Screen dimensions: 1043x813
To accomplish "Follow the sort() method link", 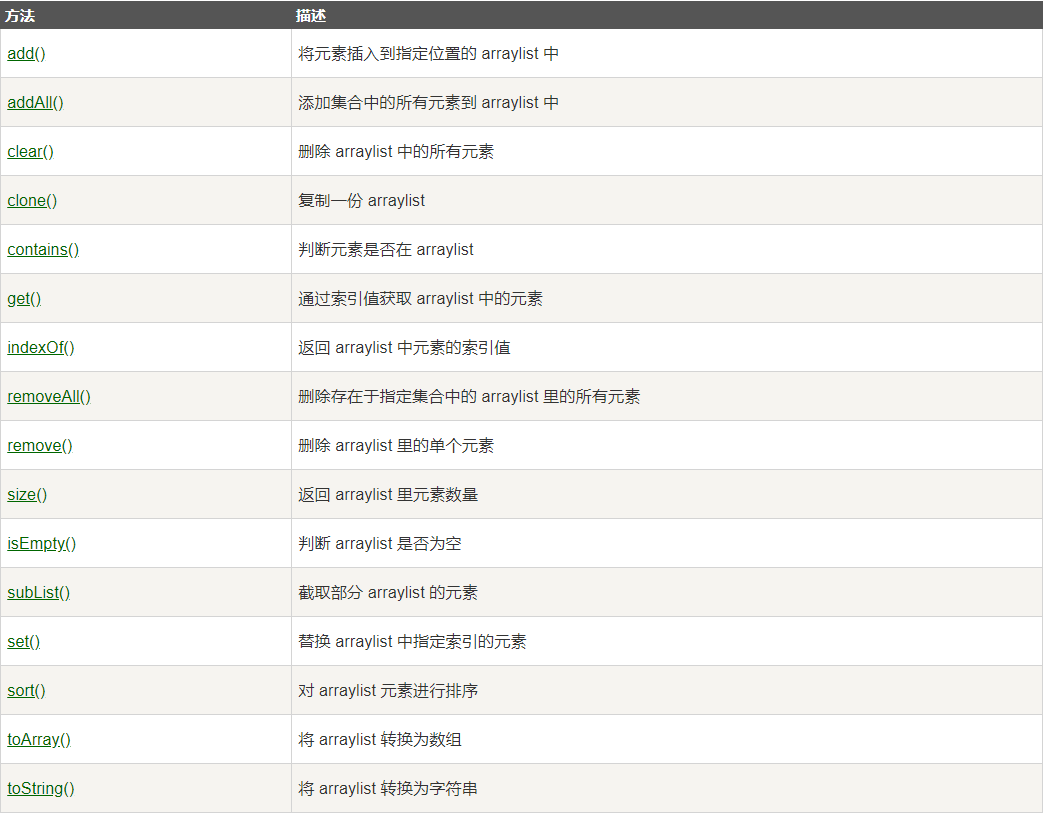I will click(26, 691).
